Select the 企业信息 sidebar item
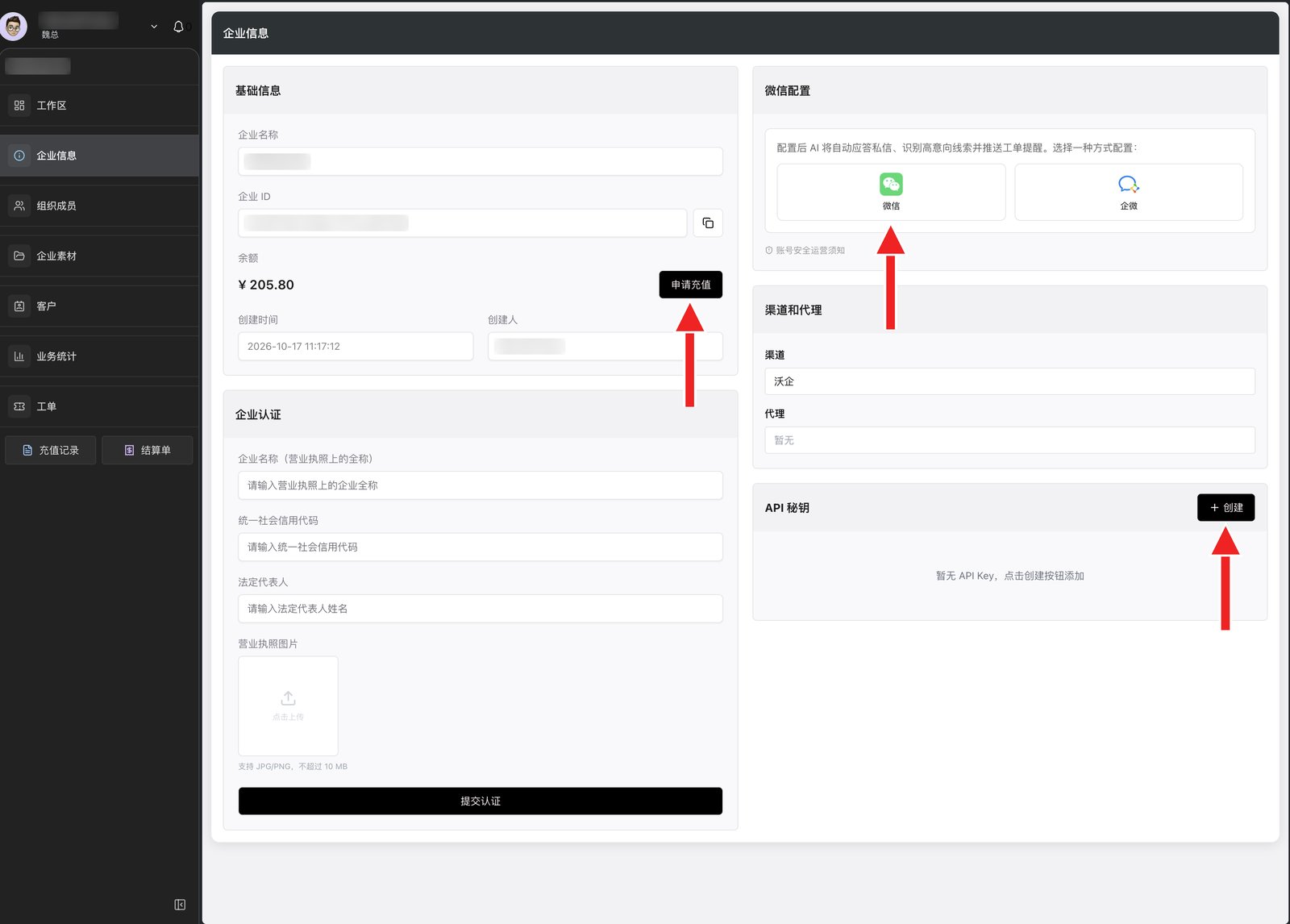 pos(99,156)
